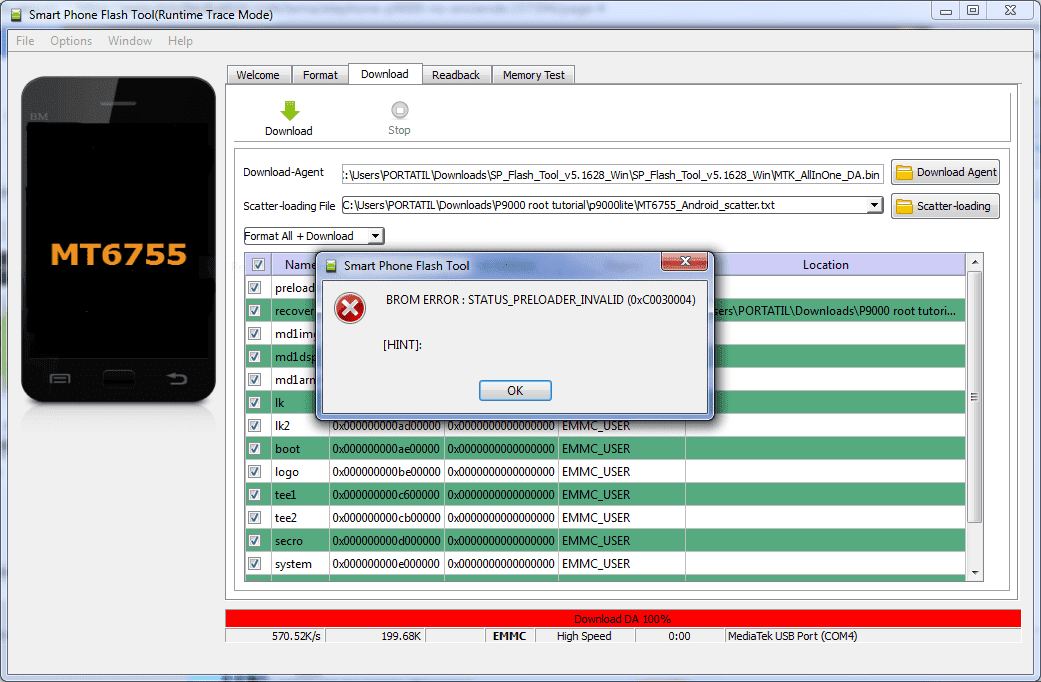The width and height of the screenshot is (1041, 682).
Task: Minimize the Smart Phone Flash Tool window
Action: coord(946,11)
